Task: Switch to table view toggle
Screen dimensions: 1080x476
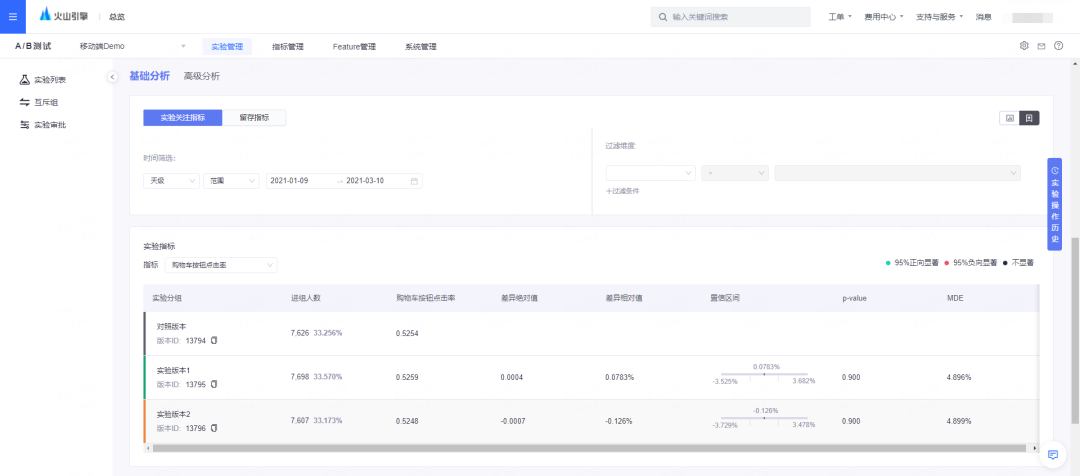Action: pyautogui.click(x=1029, y=118)
